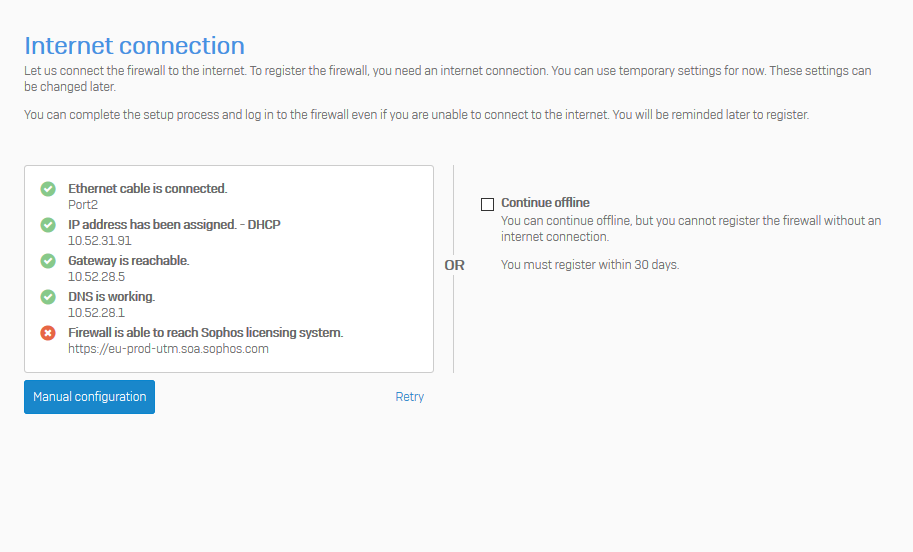Click the Internet connection heading

pos(135,45)
